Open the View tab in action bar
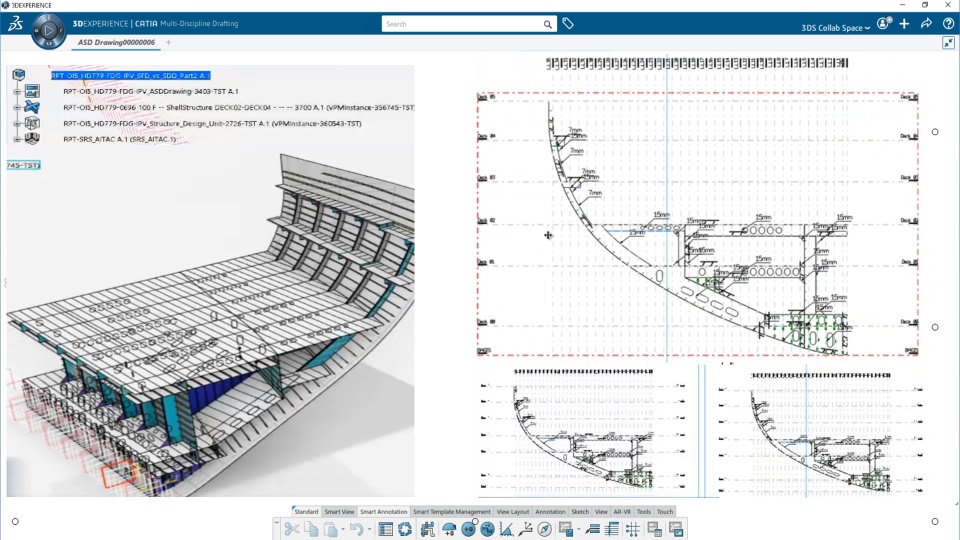The height and width of the screenshot is (540, 960). click(601, 511)
